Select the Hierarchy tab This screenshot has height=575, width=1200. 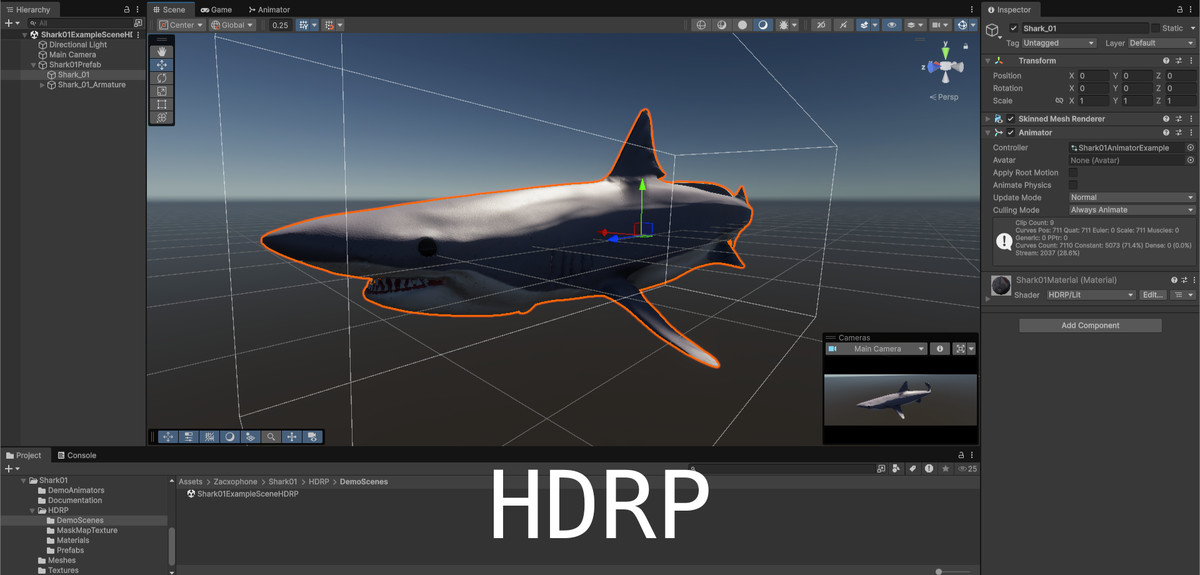click(32, 9)
